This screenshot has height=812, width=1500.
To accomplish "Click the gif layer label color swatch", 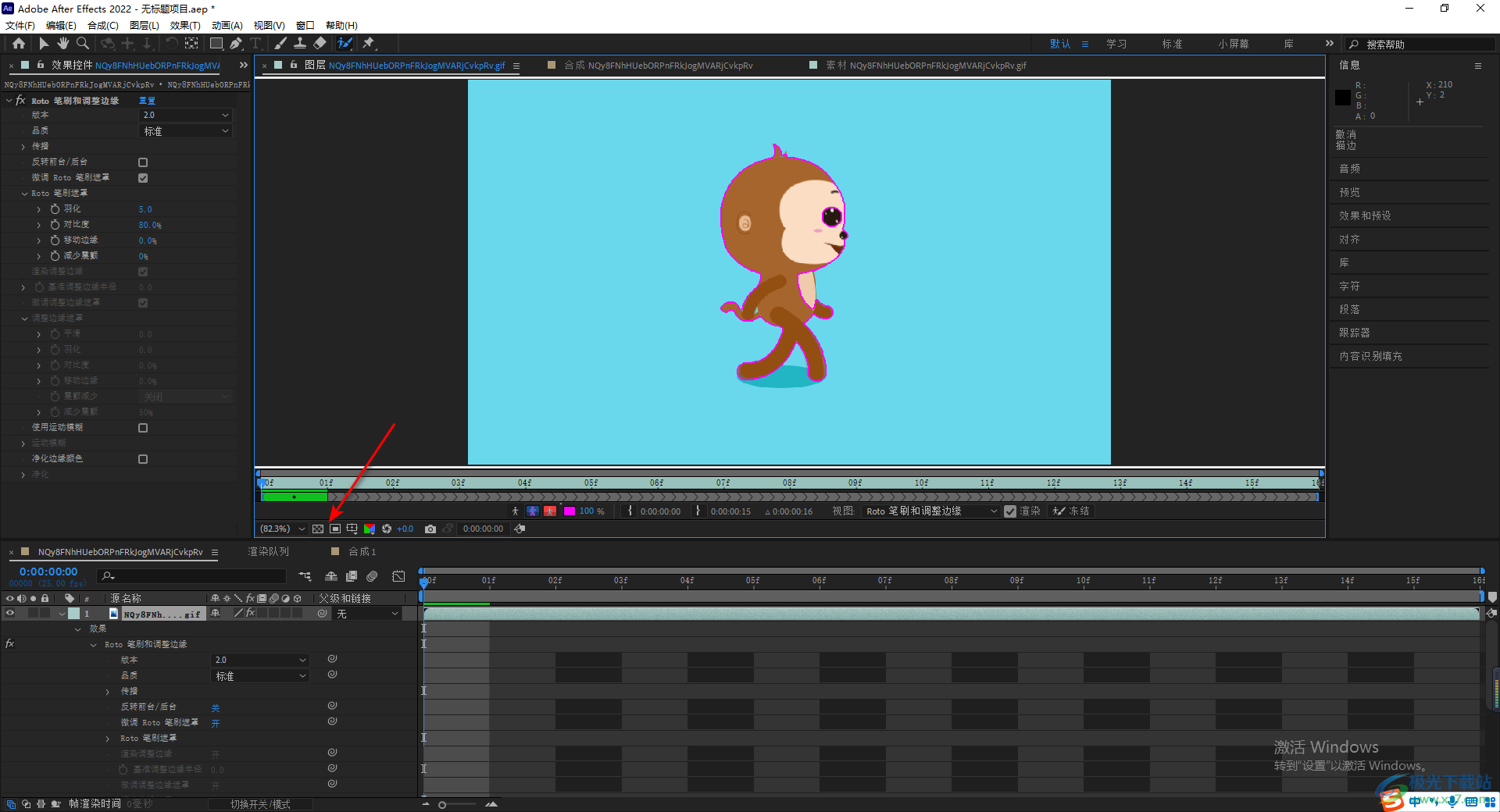I will pyautogui.click(x=73, y=614).
